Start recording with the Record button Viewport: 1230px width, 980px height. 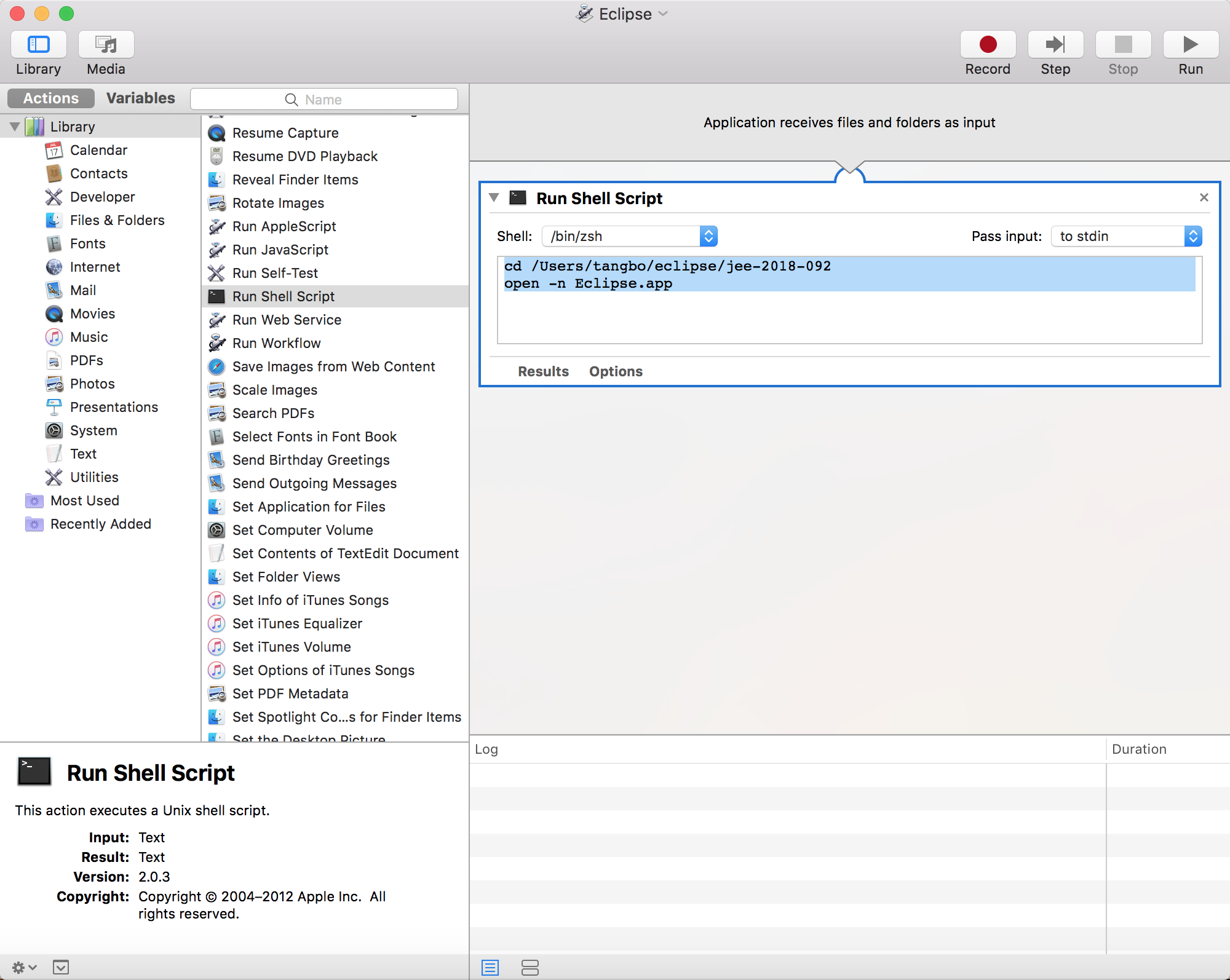[988, 44]
